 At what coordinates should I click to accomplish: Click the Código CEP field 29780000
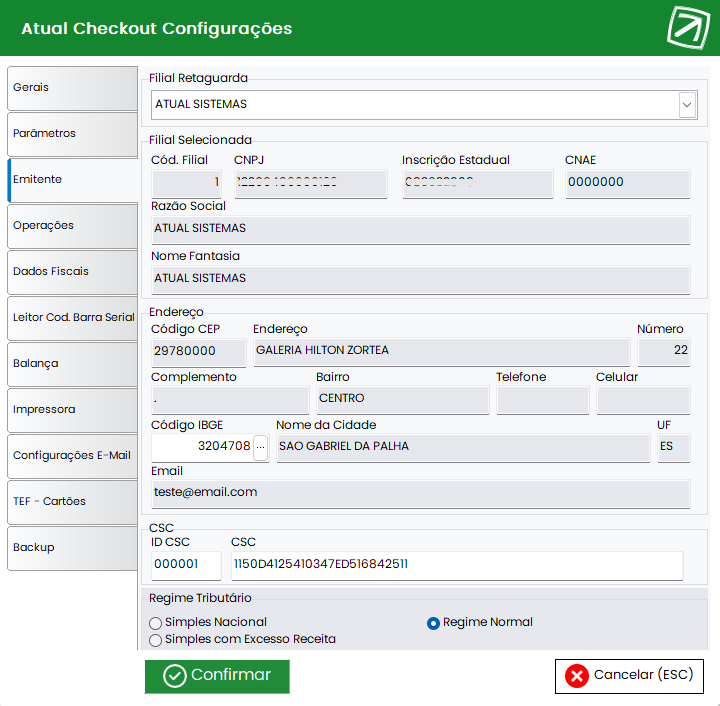[199, 352]
